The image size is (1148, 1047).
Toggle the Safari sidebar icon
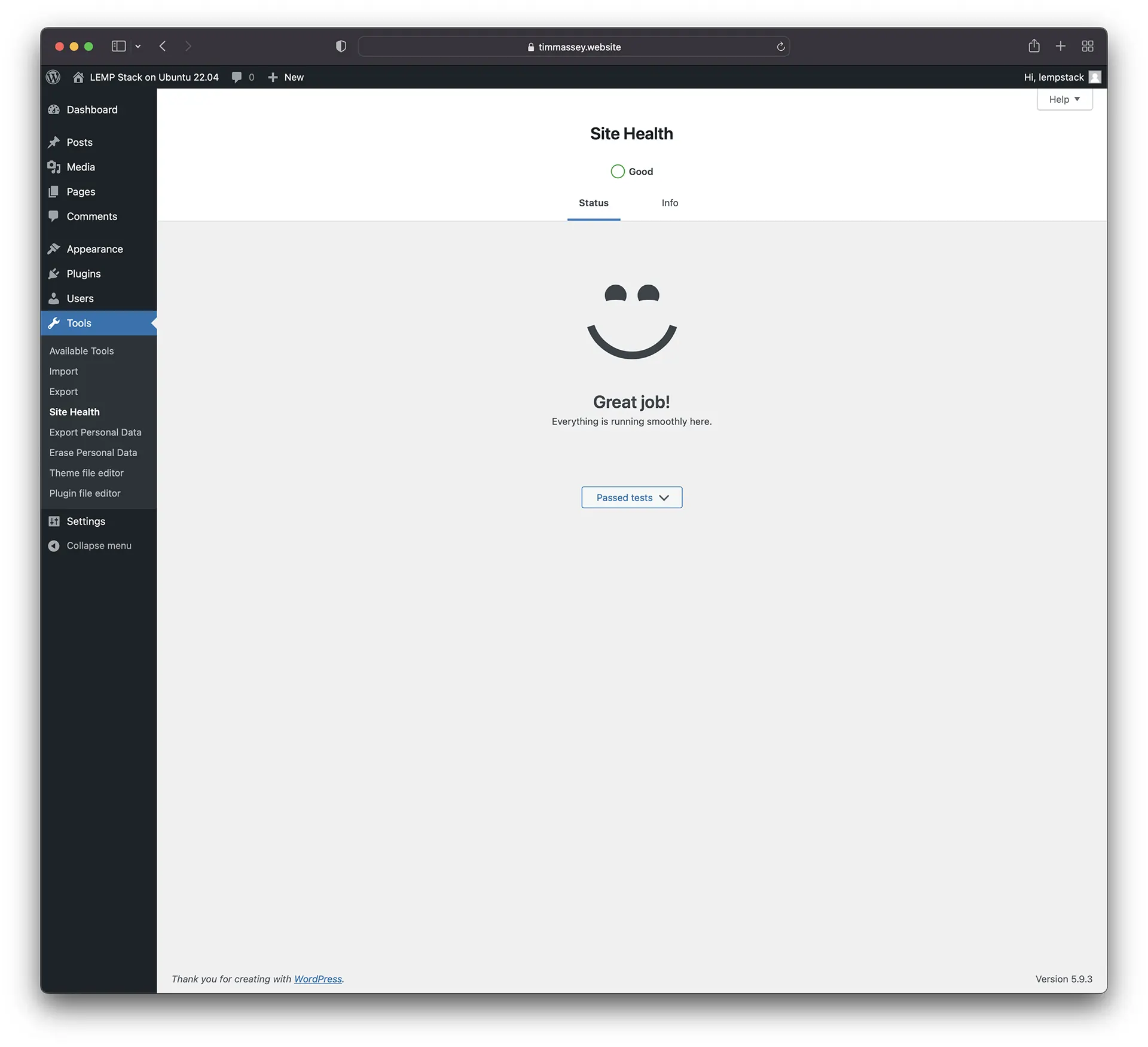pos(118,46)
